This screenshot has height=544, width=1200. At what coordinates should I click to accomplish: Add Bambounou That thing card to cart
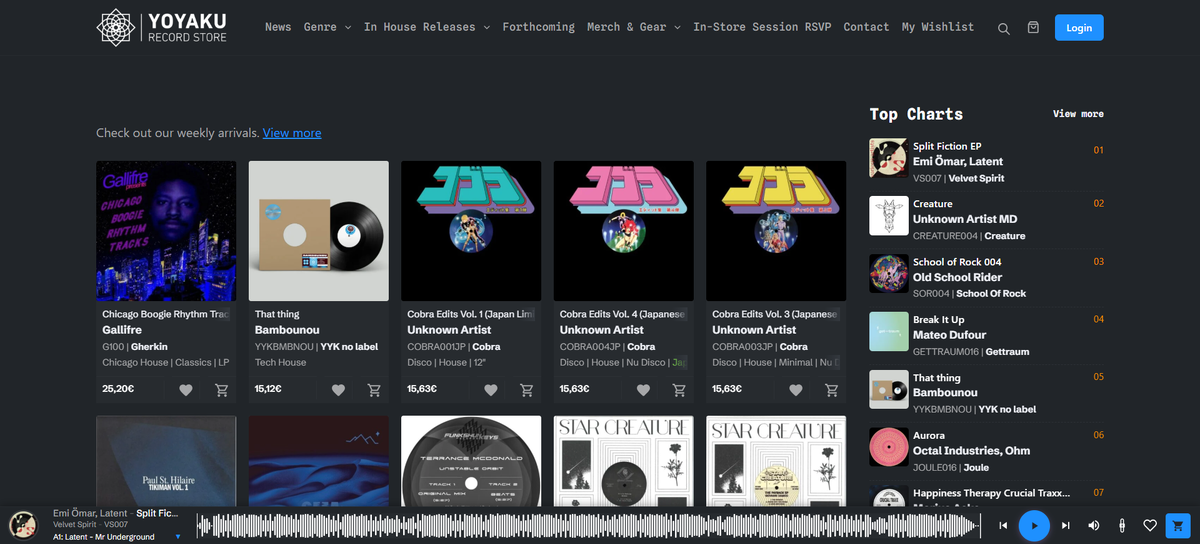click(374, 390)
